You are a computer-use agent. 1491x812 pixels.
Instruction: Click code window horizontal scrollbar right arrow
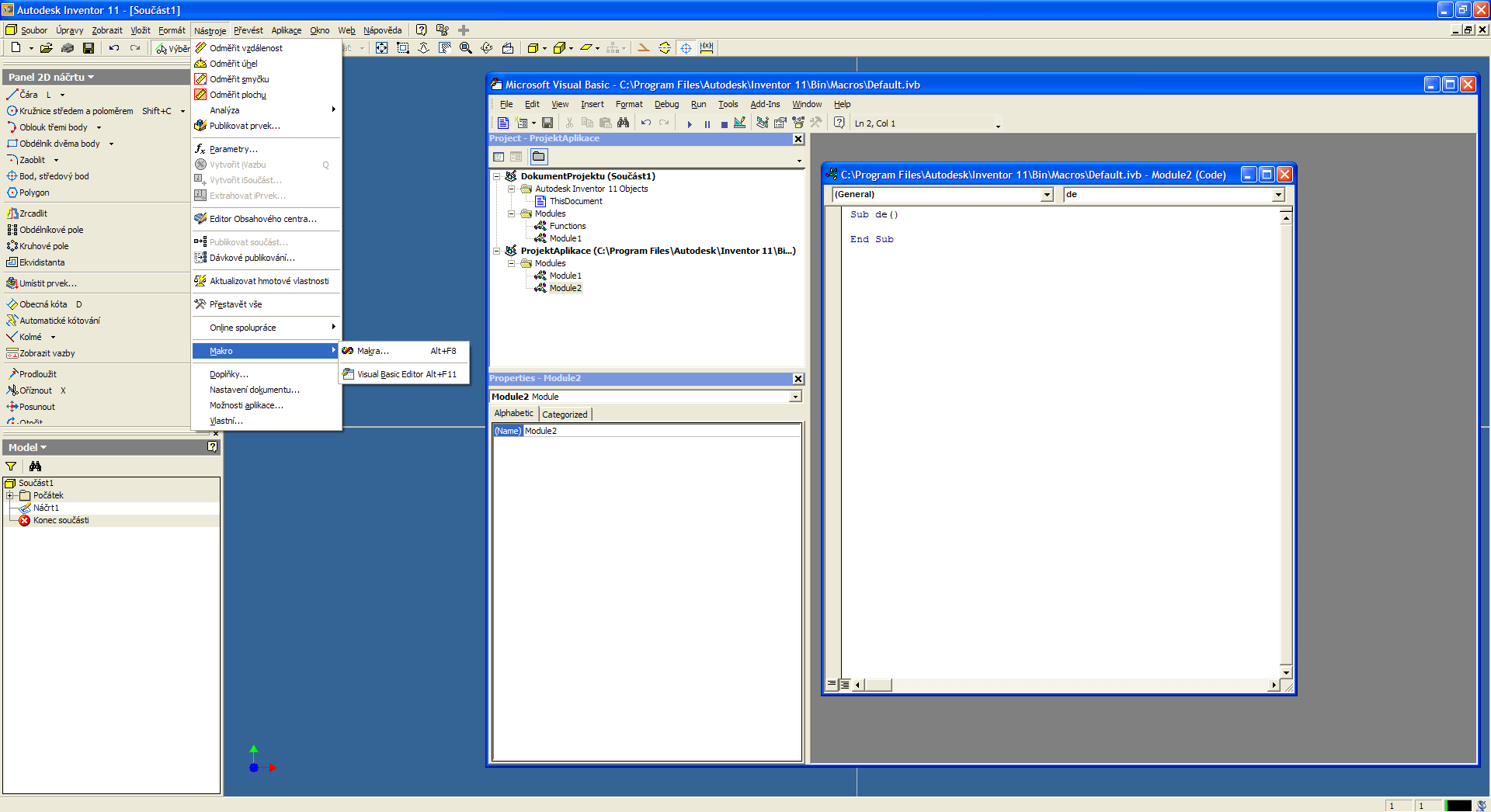[1273, 685]
